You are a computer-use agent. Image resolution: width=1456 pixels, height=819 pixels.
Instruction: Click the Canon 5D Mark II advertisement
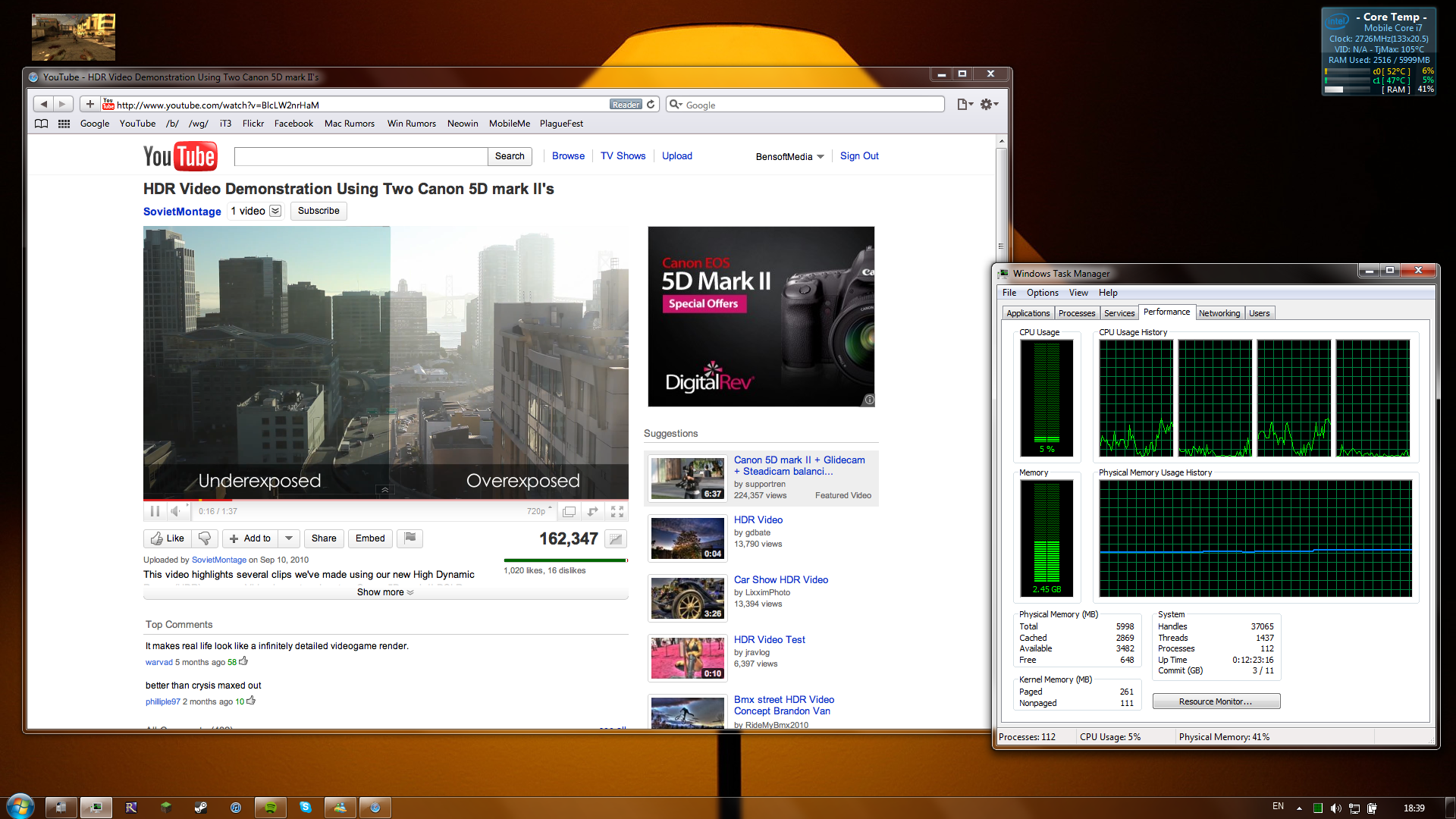(761, 316)
